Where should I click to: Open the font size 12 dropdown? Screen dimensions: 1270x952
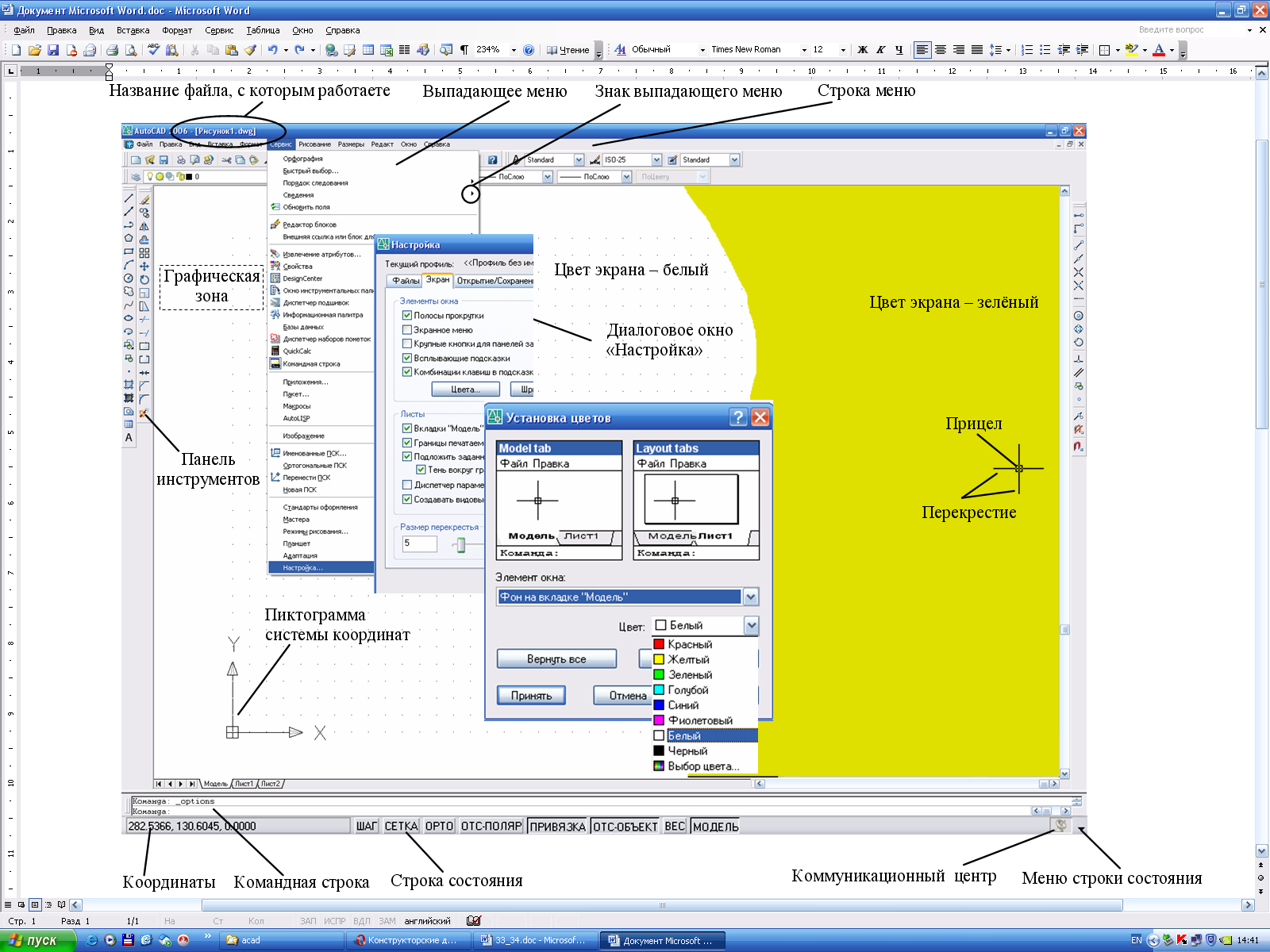pos(843,50)
